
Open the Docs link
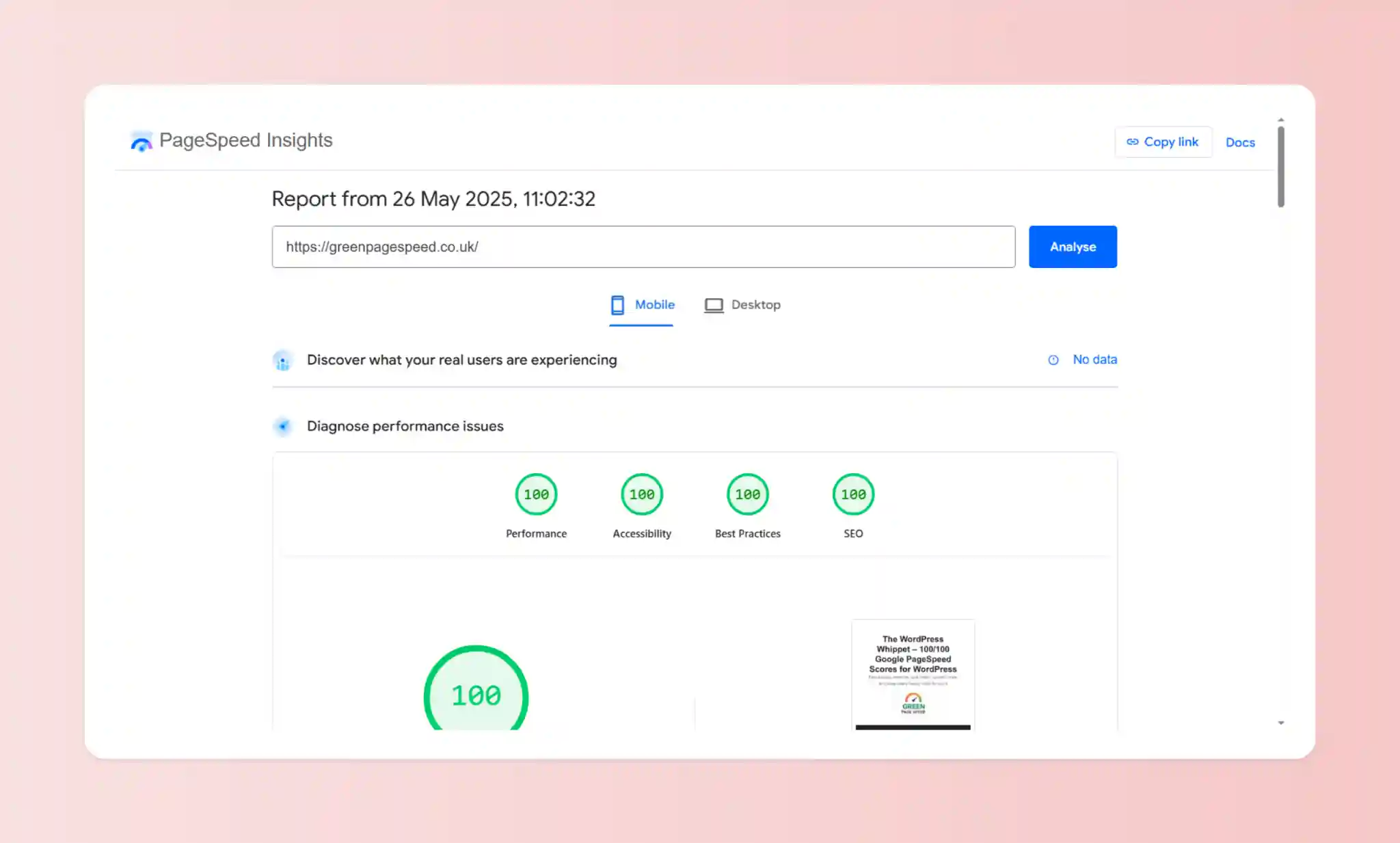1240,142
